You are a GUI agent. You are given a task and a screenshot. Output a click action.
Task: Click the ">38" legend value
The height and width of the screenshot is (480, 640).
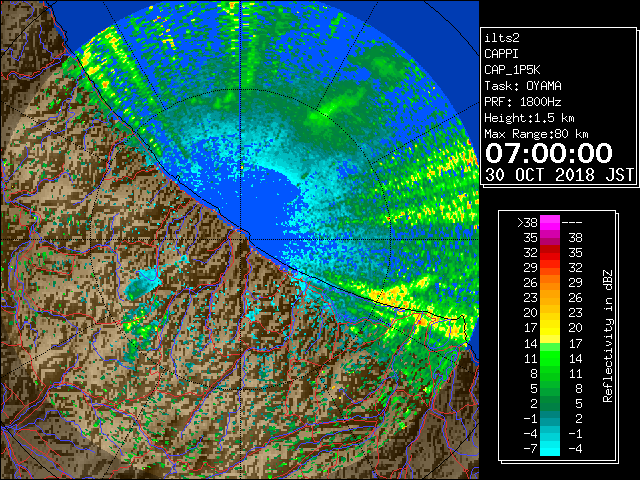click(x=528, y=222)
